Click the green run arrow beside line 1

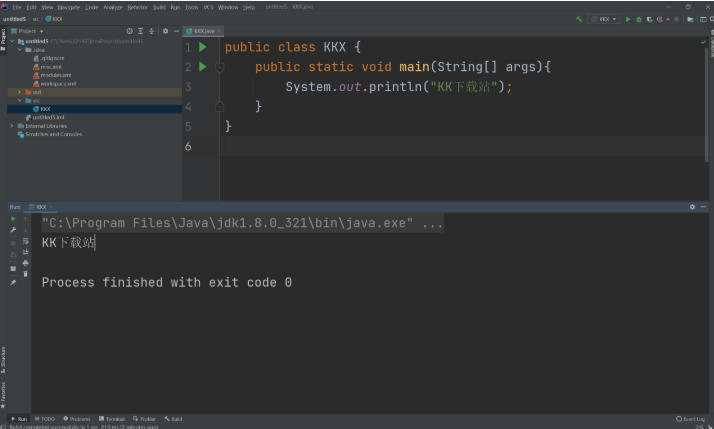coord(203,47)
